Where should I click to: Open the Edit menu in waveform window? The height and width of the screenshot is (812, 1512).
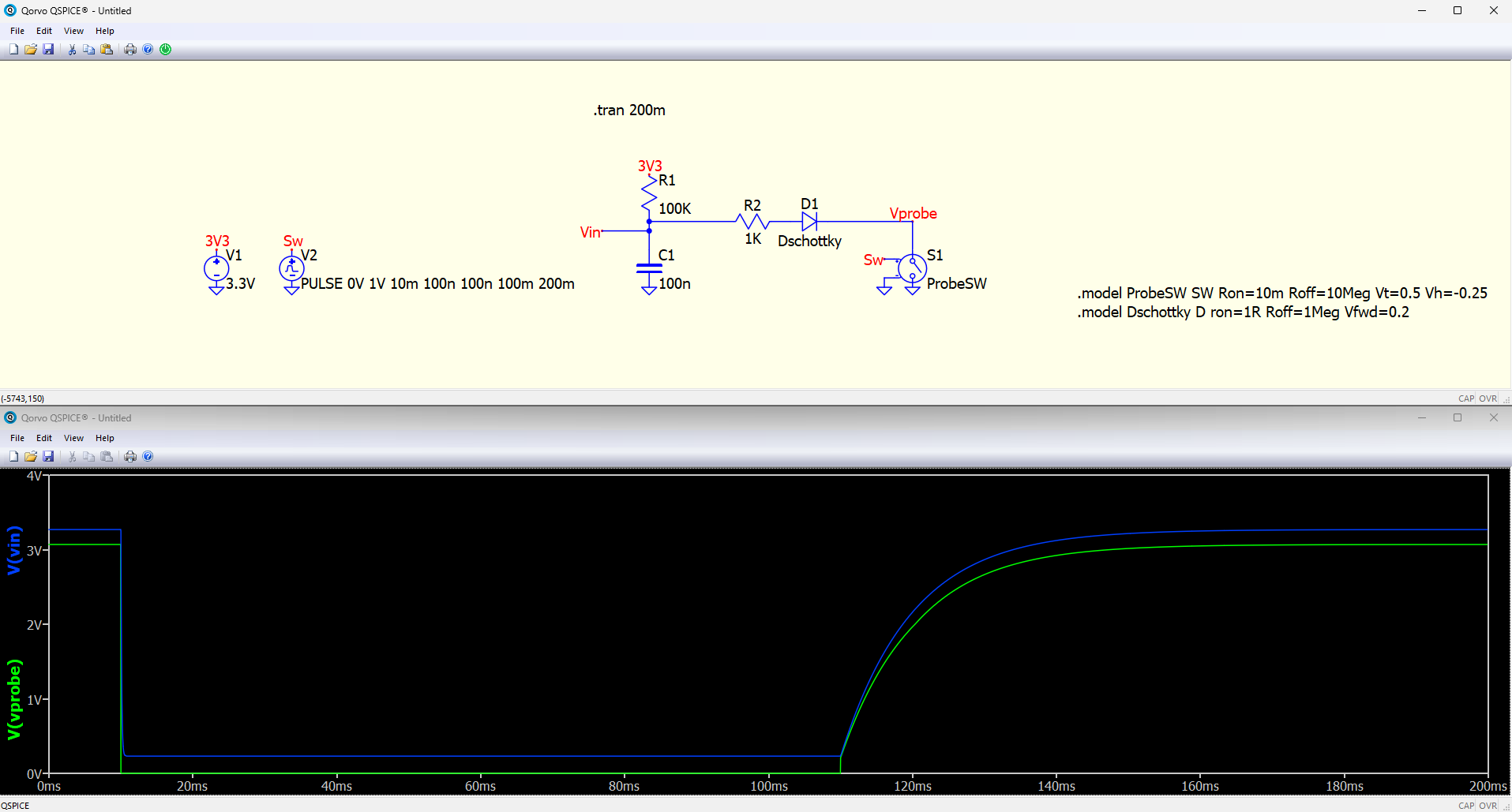pos(44,438)
